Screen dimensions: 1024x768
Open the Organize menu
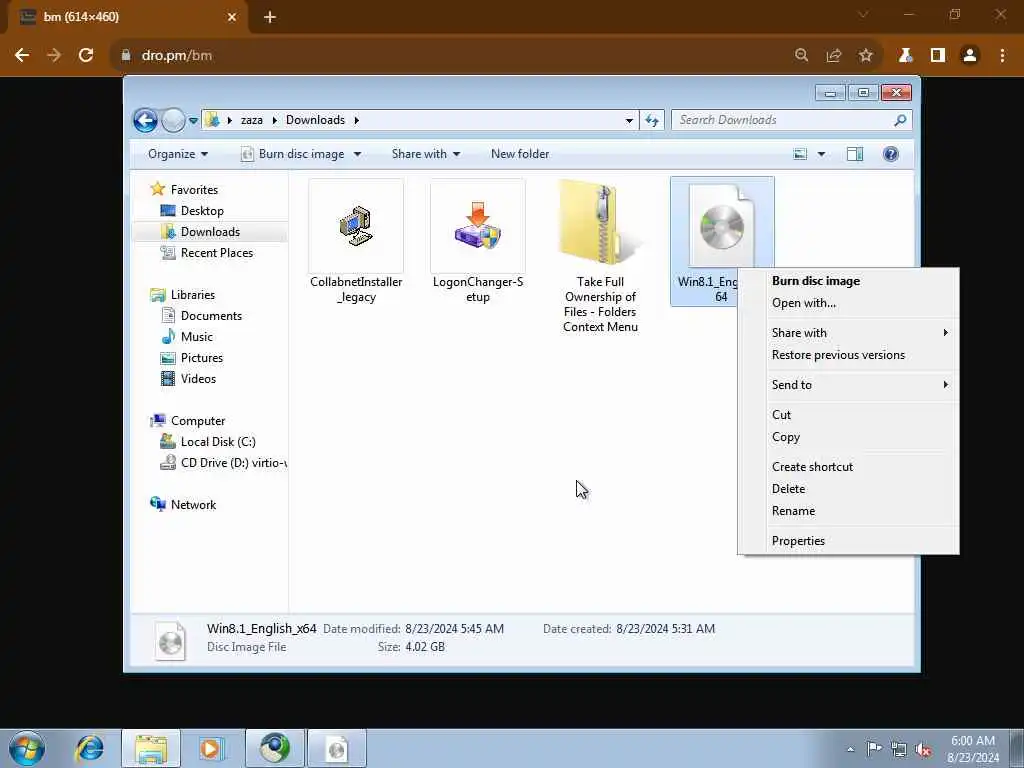178,154
